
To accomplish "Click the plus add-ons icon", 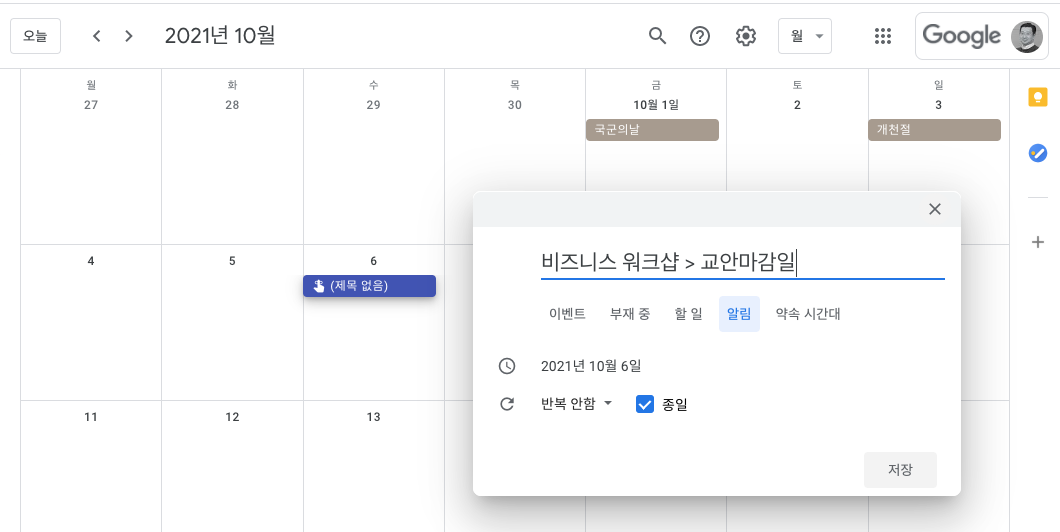I will point(1038,242).
